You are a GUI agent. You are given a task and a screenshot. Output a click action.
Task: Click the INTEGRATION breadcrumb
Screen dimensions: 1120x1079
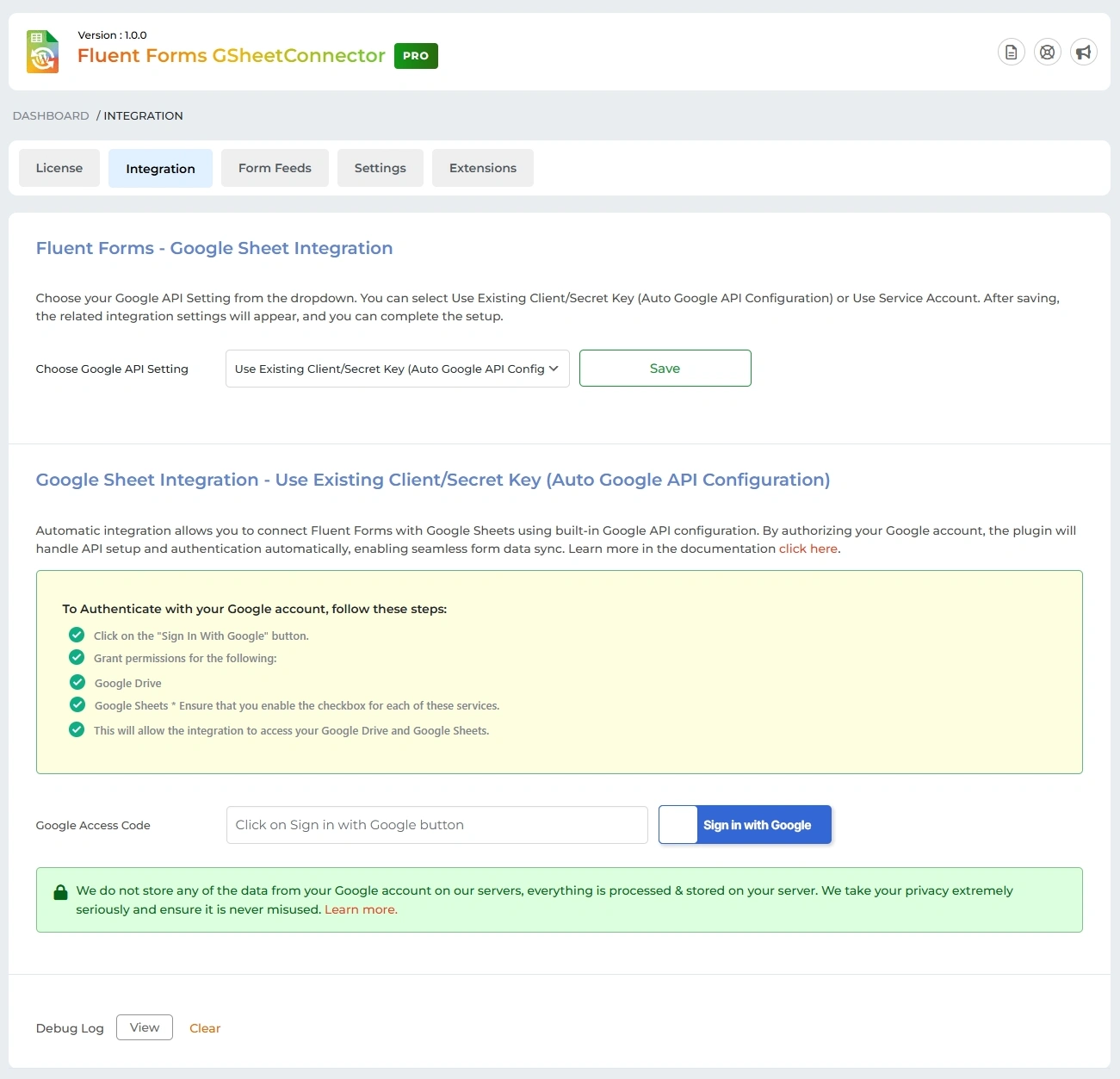pos(143,115)
